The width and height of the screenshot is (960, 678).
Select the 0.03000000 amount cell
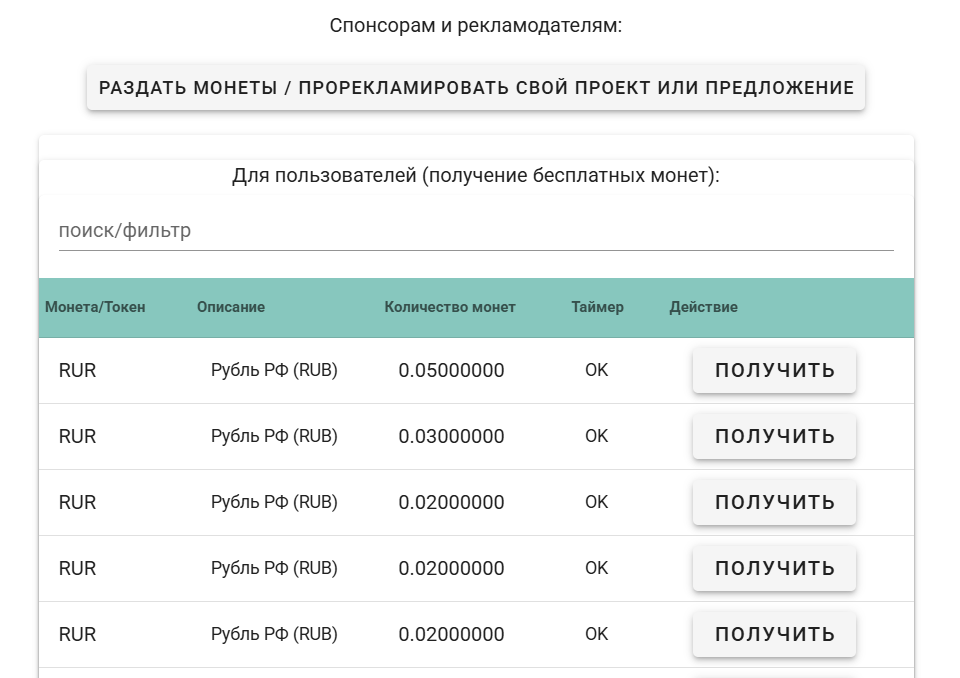click(x=451, y=437)
